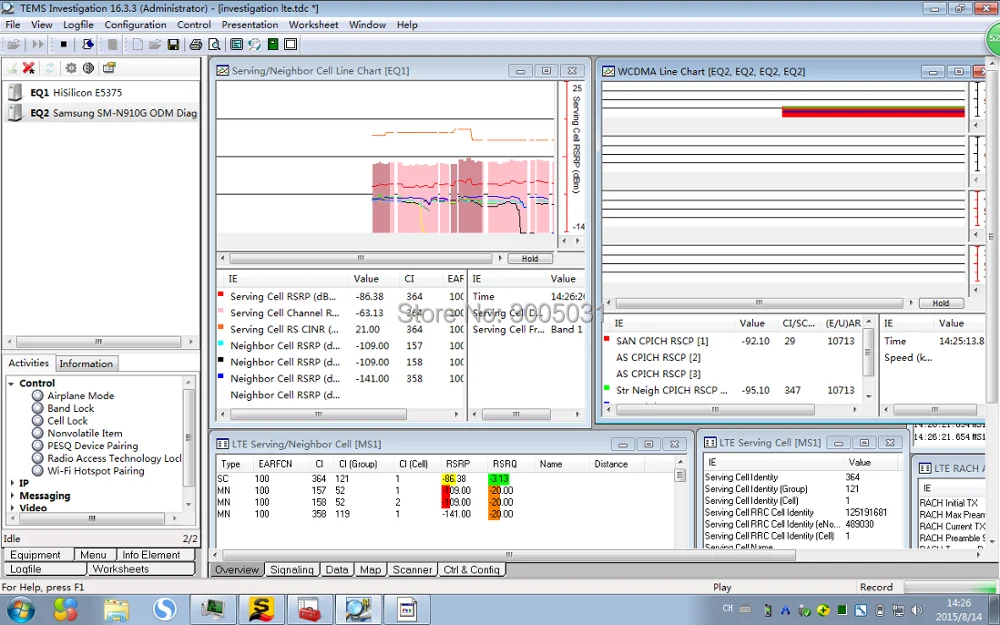Viewport: 1000px width, 625px height.
Task: Select EQ2 Samsung SM-N910G device
Action: pos(102,113)
